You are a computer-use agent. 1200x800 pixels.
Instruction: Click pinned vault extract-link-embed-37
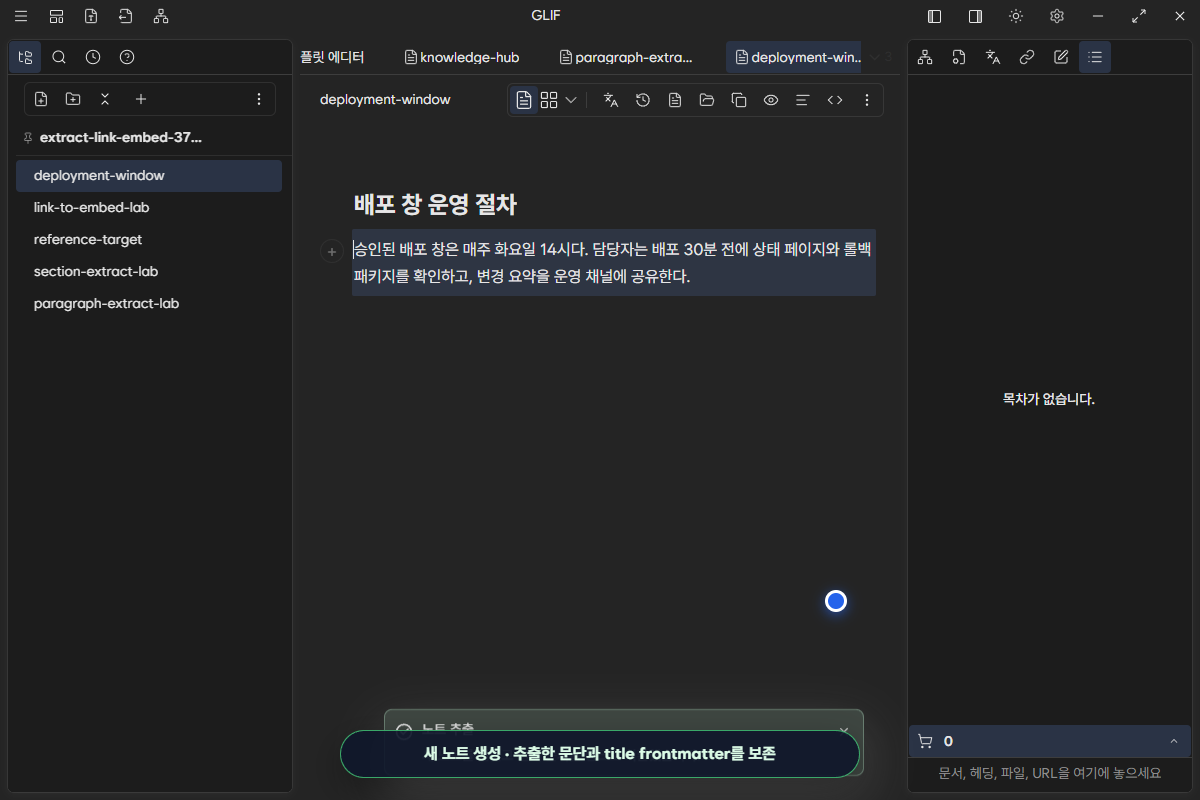pyautogui.click(x=120, y=137)
